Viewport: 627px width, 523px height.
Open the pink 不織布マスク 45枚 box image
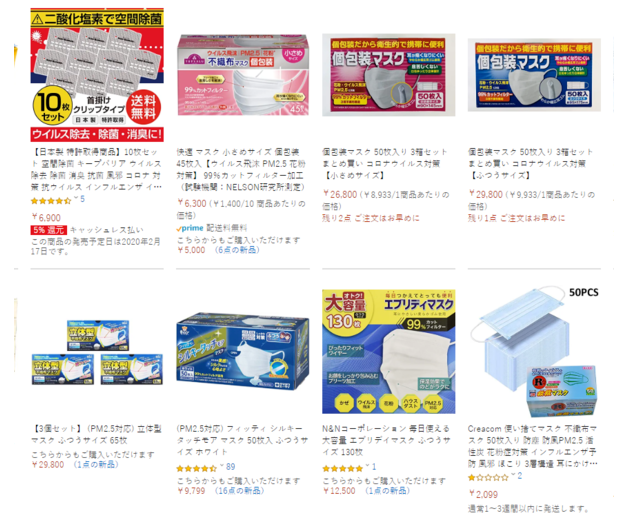pos(243,75)
